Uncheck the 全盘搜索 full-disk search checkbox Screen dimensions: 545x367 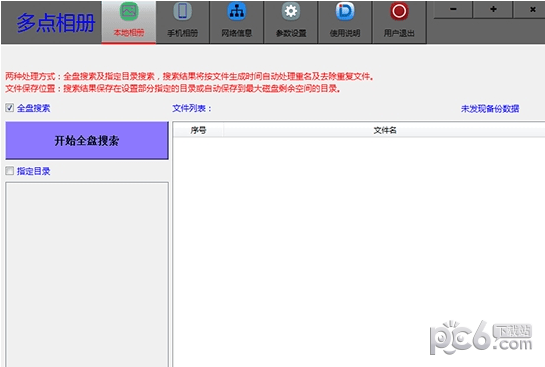[x=10, y=108]
